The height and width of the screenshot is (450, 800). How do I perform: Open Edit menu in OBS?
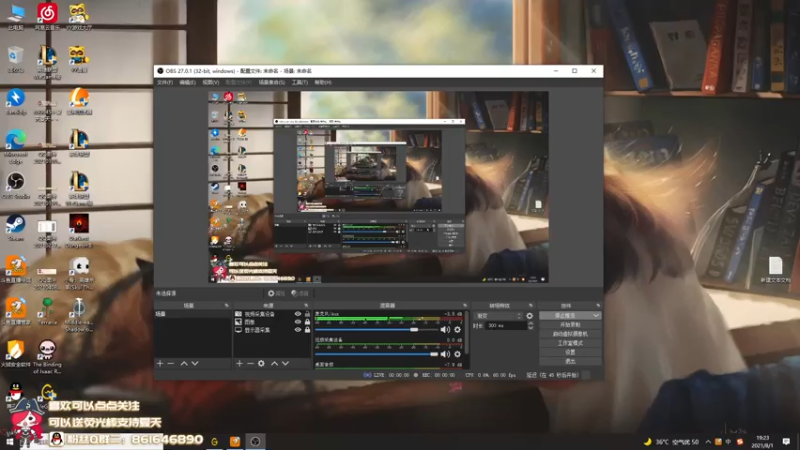[x=187, y=82]
